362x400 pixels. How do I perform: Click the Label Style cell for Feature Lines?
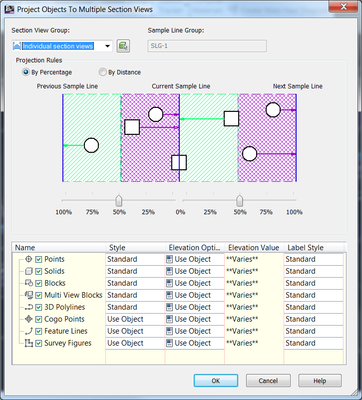(x=314, y=331)
